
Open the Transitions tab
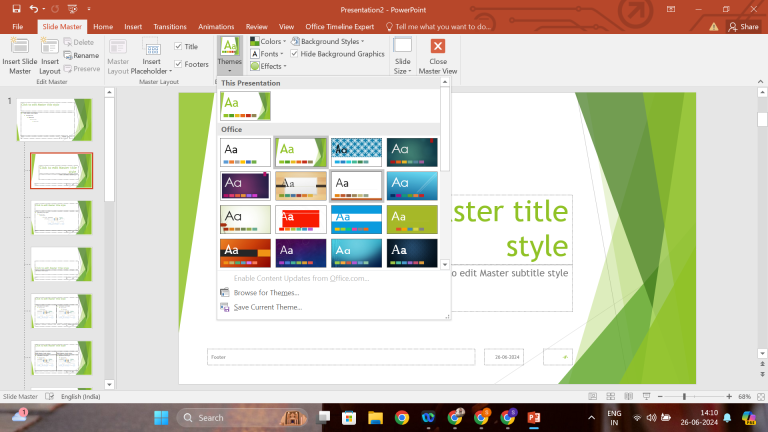click(x=169, y=26)
